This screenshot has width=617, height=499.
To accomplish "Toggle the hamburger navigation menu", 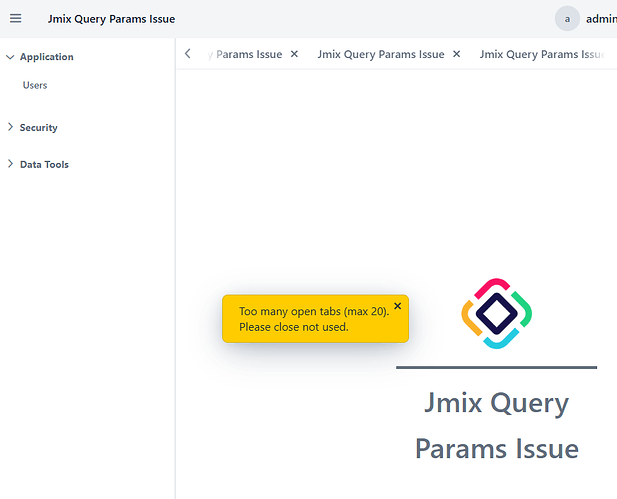I will (16, 18).
